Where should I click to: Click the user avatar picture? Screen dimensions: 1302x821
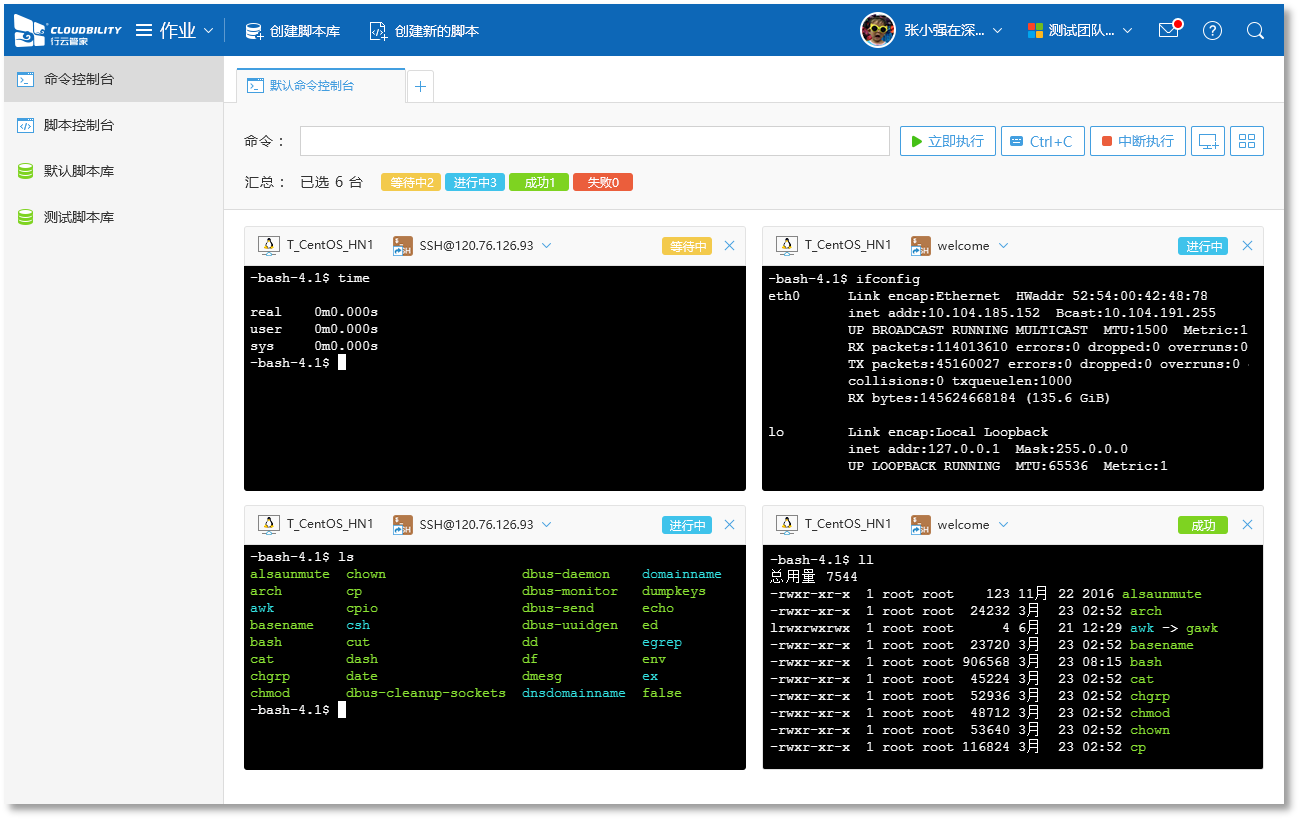[x=877, y=30]
